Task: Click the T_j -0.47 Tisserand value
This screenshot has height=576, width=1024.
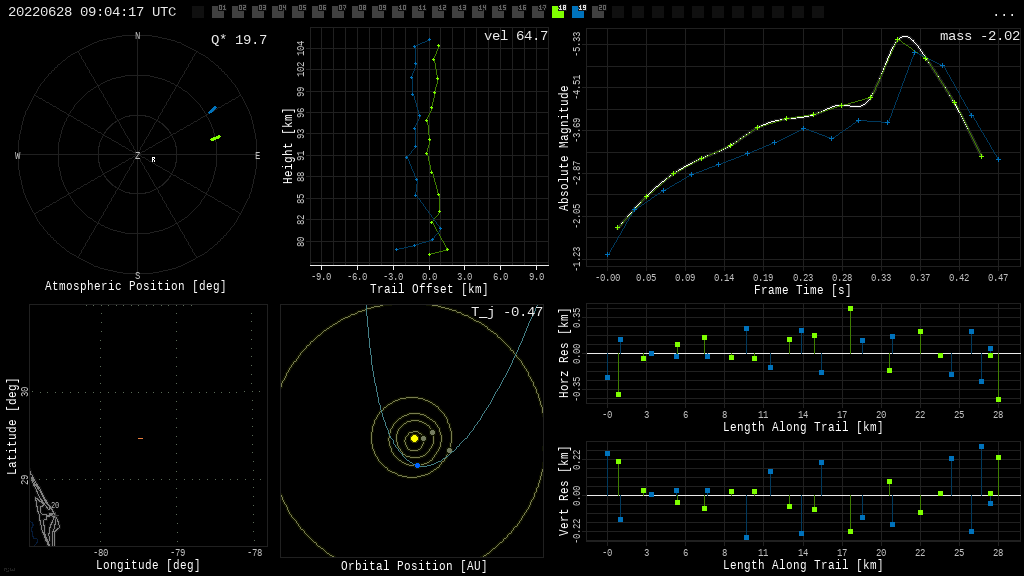Action: point(507,313)
